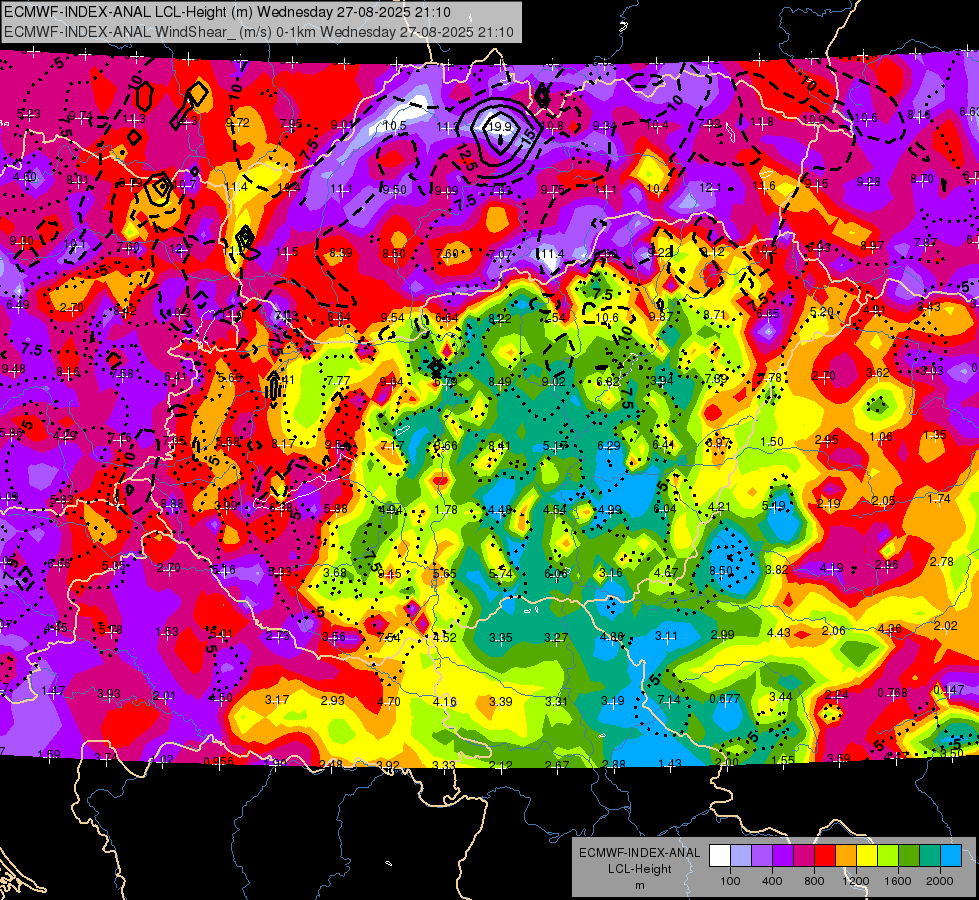This screenshot has height=900, width=979.
Task: Click the map value 5.20
Action: [822, 312]
